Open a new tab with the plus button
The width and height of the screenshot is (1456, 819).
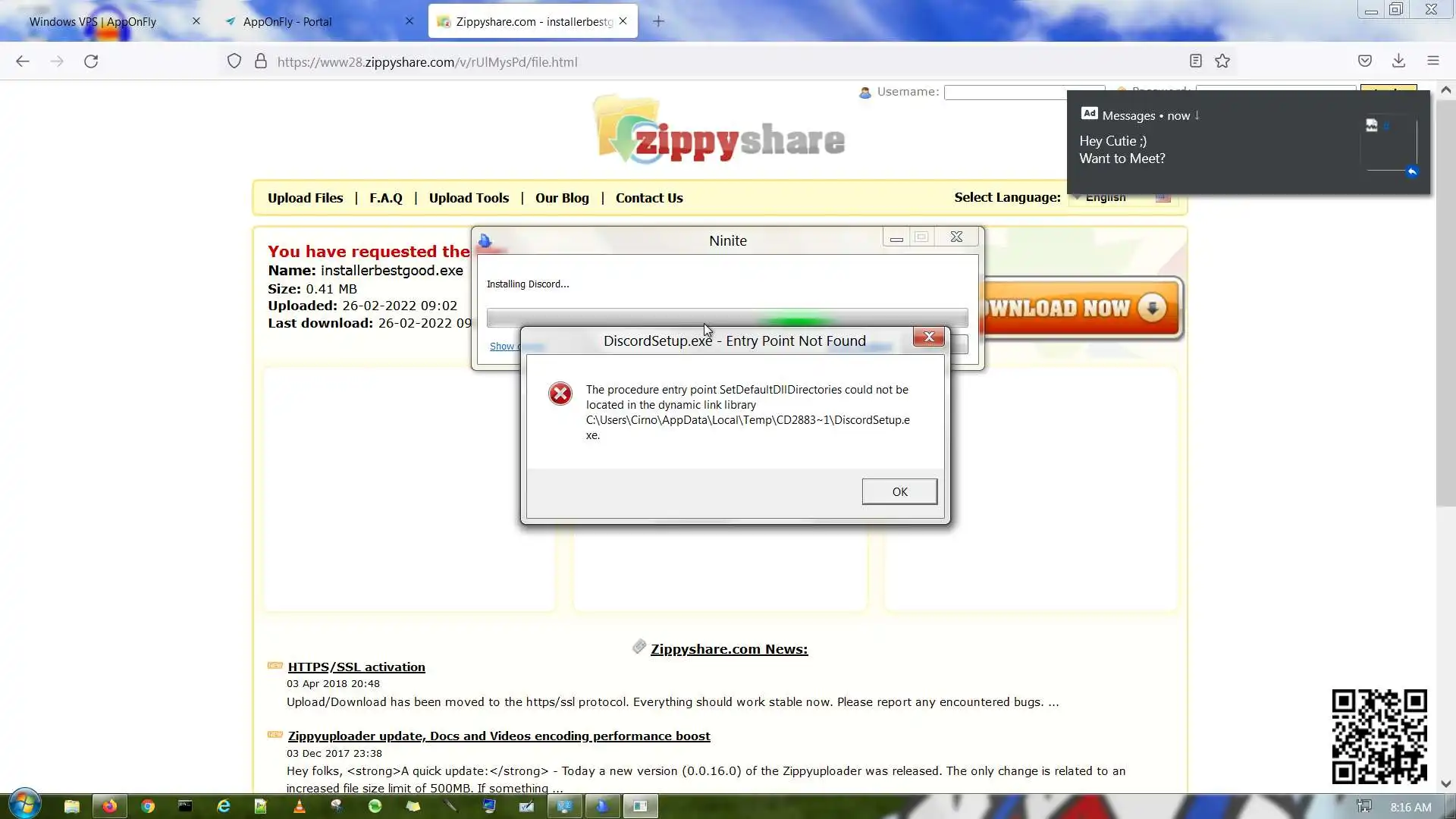(658, 21)
